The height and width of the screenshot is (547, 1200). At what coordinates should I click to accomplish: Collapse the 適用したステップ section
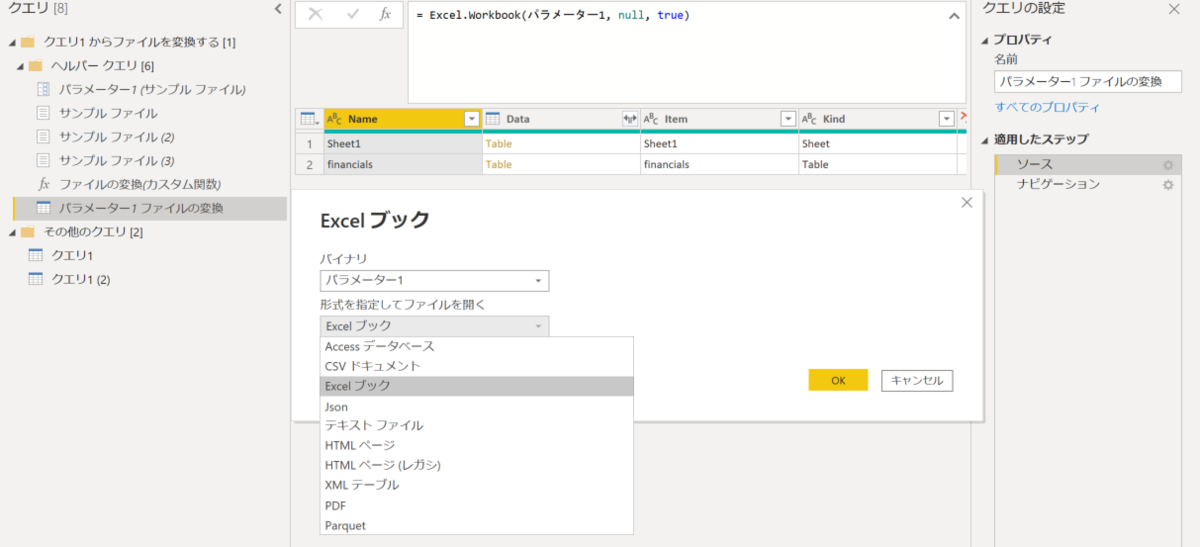(x=985, y=139)
